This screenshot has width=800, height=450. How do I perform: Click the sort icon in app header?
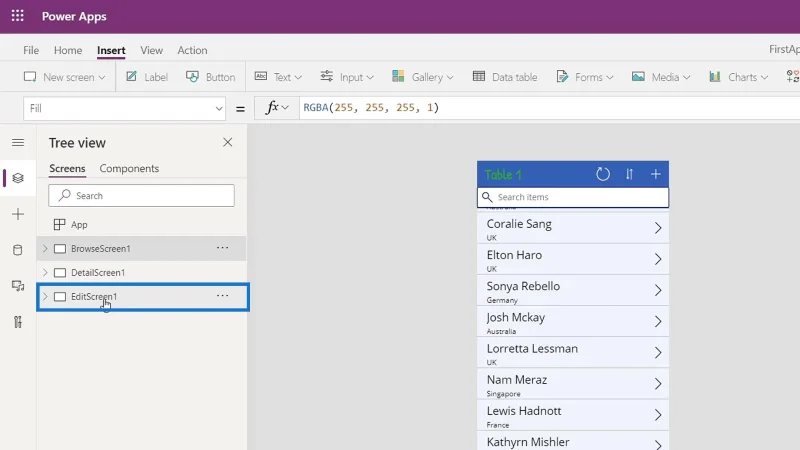pyautogui.click(x=629, y=174)
